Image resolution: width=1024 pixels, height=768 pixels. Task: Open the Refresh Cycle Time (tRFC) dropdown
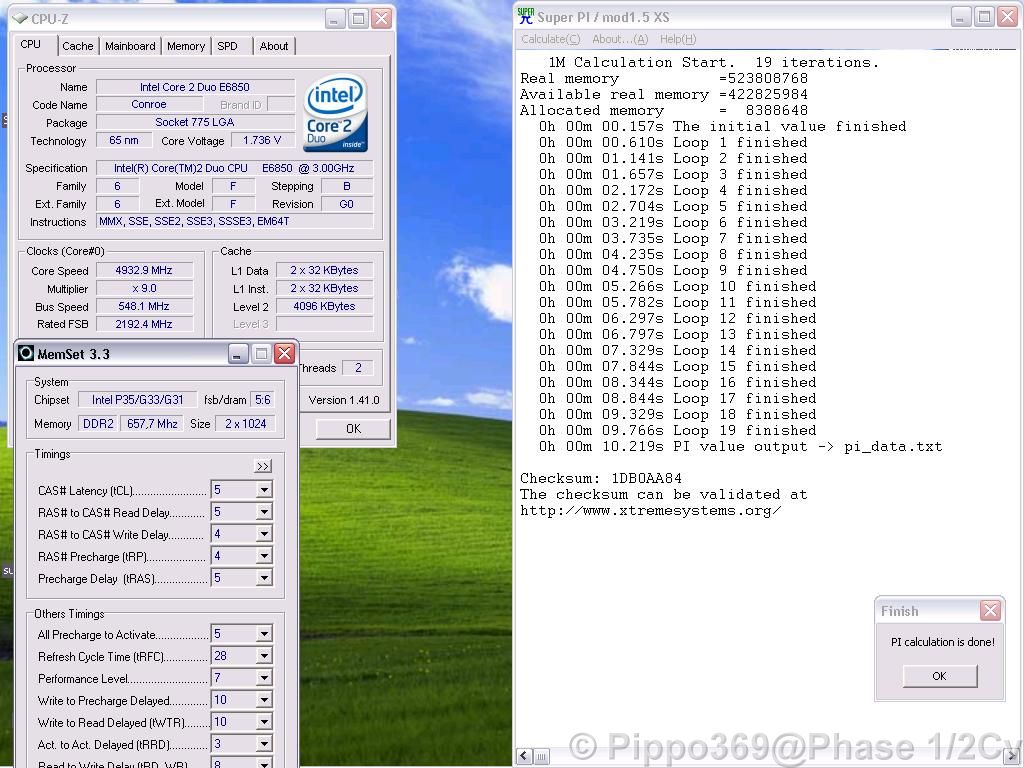tap(264, 656)
